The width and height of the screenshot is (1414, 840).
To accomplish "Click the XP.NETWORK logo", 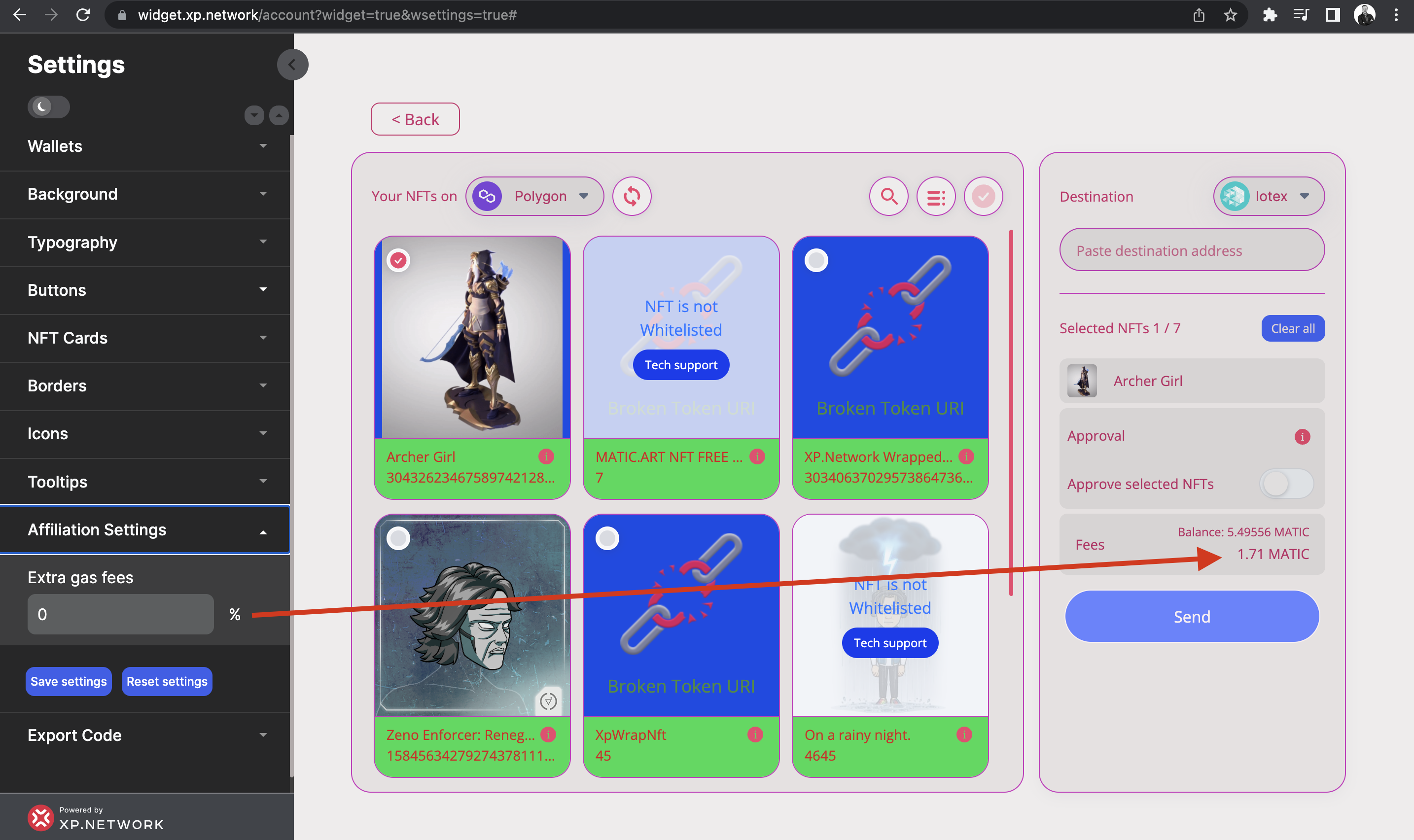I will (x=96, y=818).
